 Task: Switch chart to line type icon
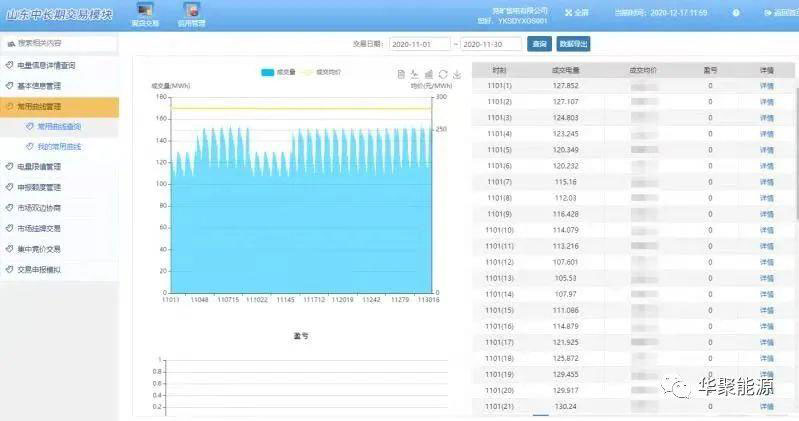(x=414, y=74)
